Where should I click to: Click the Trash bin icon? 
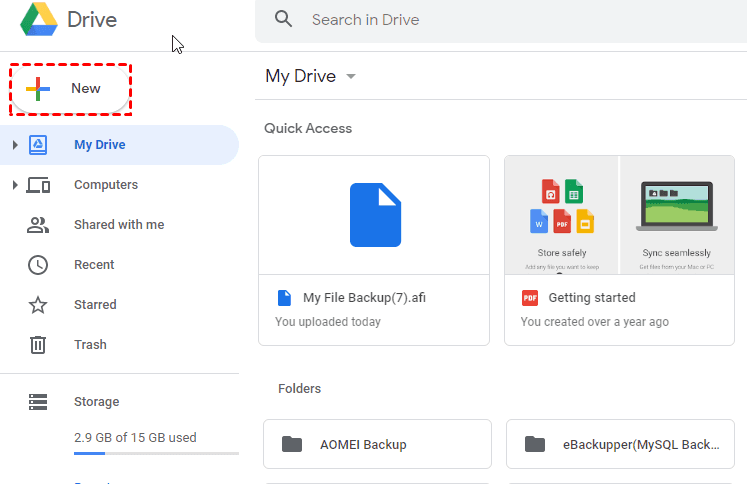(x=38, y=345)
